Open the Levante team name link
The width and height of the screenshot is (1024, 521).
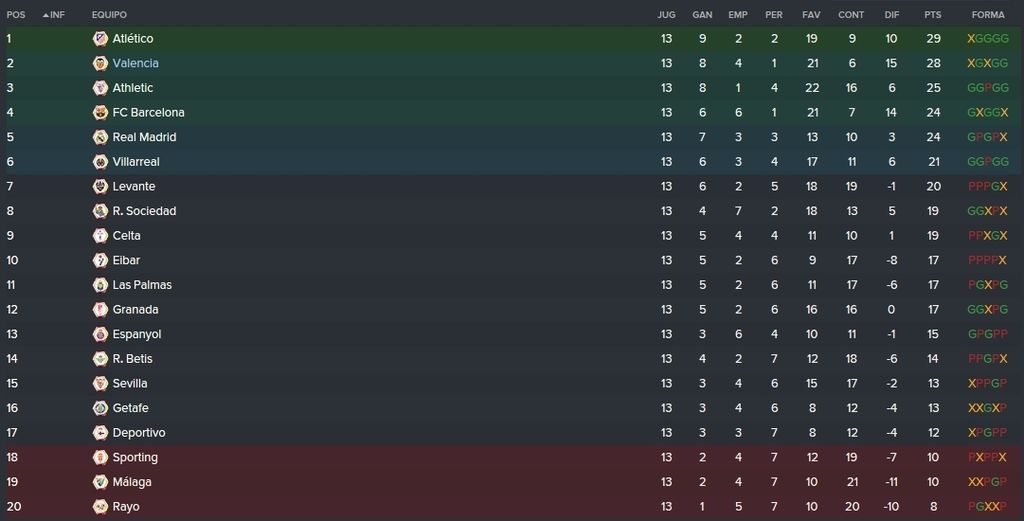[134, 186]
